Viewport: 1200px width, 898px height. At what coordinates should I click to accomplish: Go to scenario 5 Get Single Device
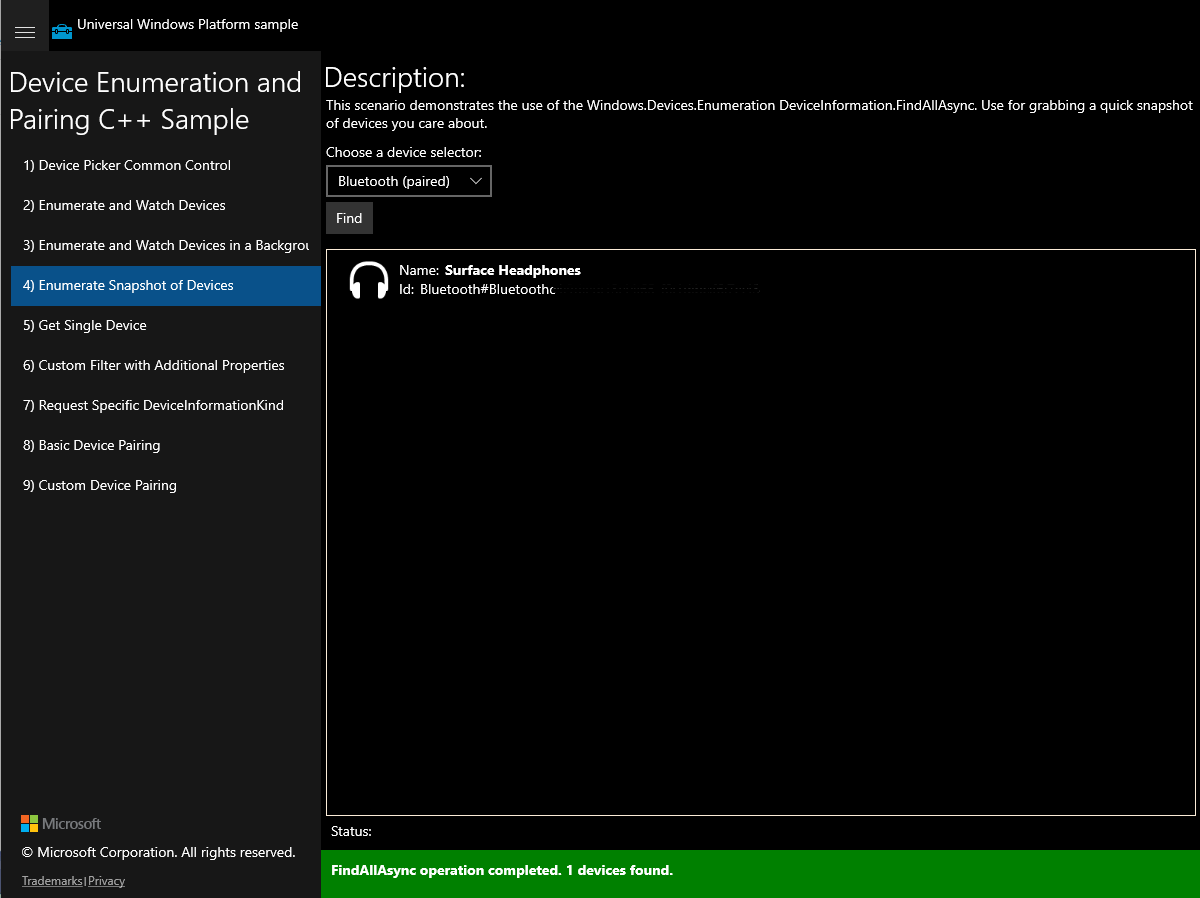coord(166,326)
